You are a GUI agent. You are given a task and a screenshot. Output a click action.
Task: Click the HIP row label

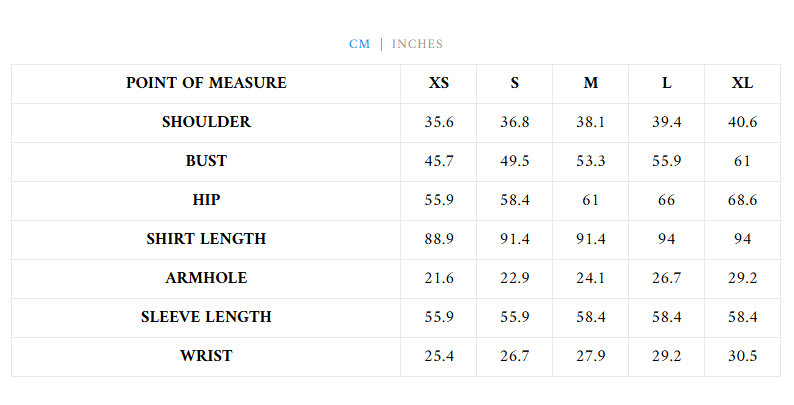click(206, 200)
